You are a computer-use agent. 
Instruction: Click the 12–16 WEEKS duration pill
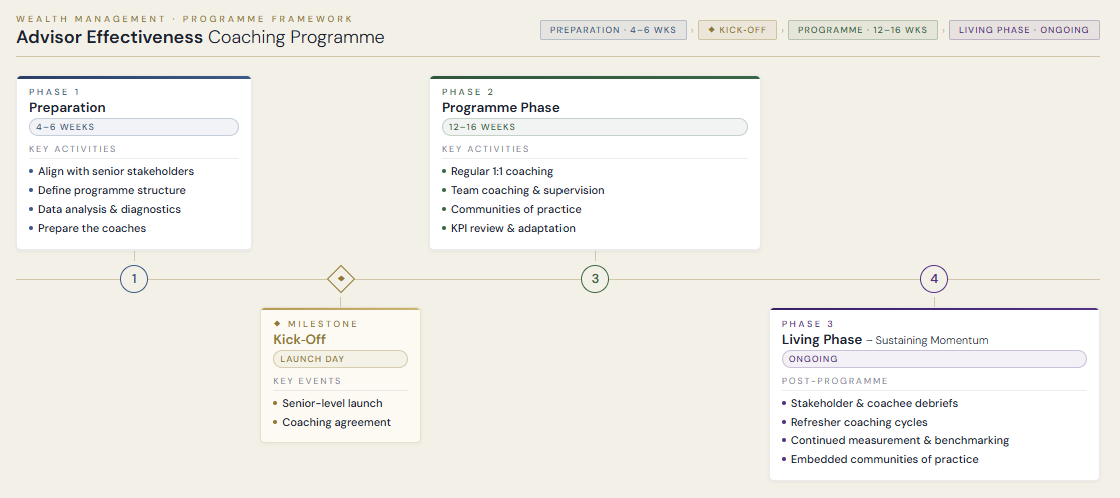click(595, 127)
